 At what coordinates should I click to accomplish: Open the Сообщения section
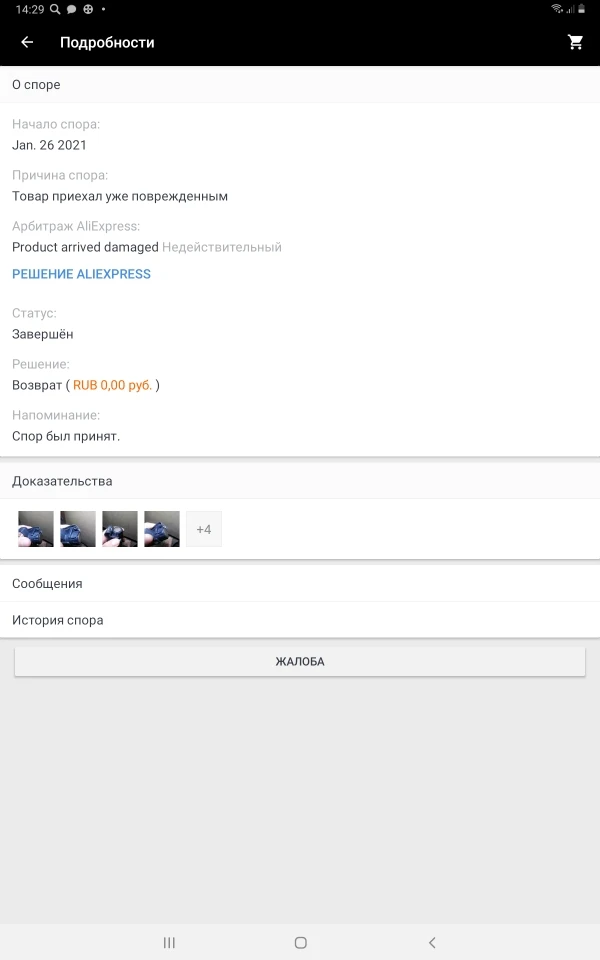point(300,583)
